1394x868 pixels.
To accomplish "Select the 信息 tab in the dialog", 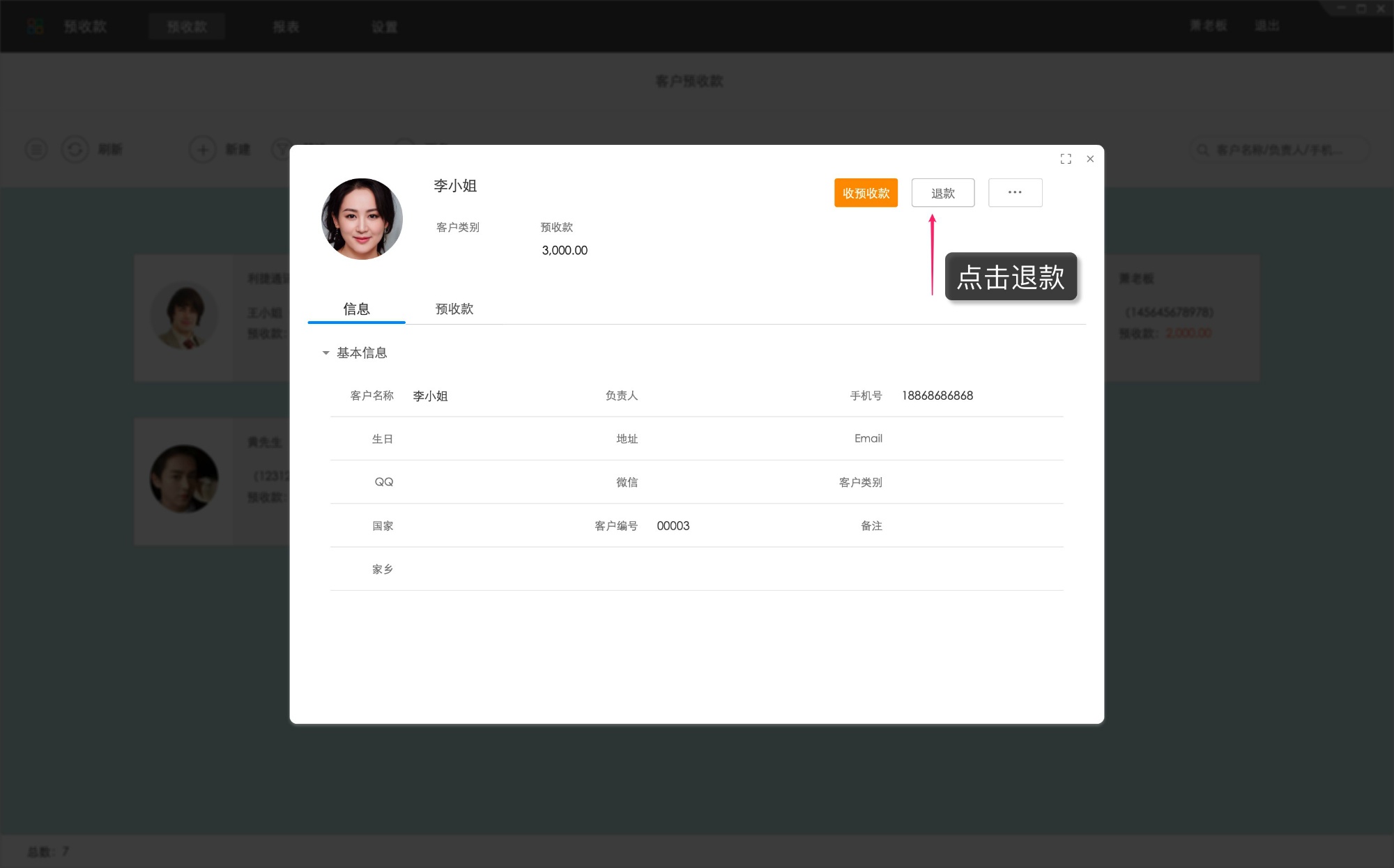I will coord(356,309).
